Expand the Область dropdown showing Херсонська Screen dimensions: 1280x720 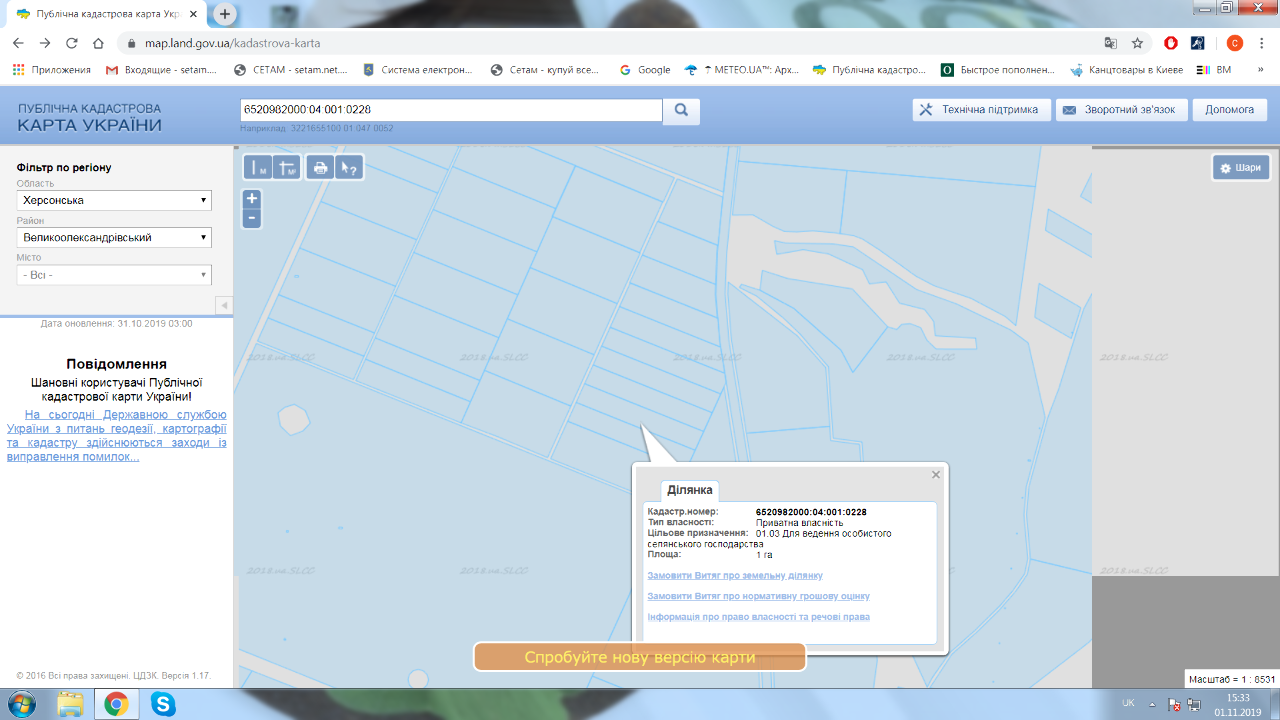click(114, 200)
